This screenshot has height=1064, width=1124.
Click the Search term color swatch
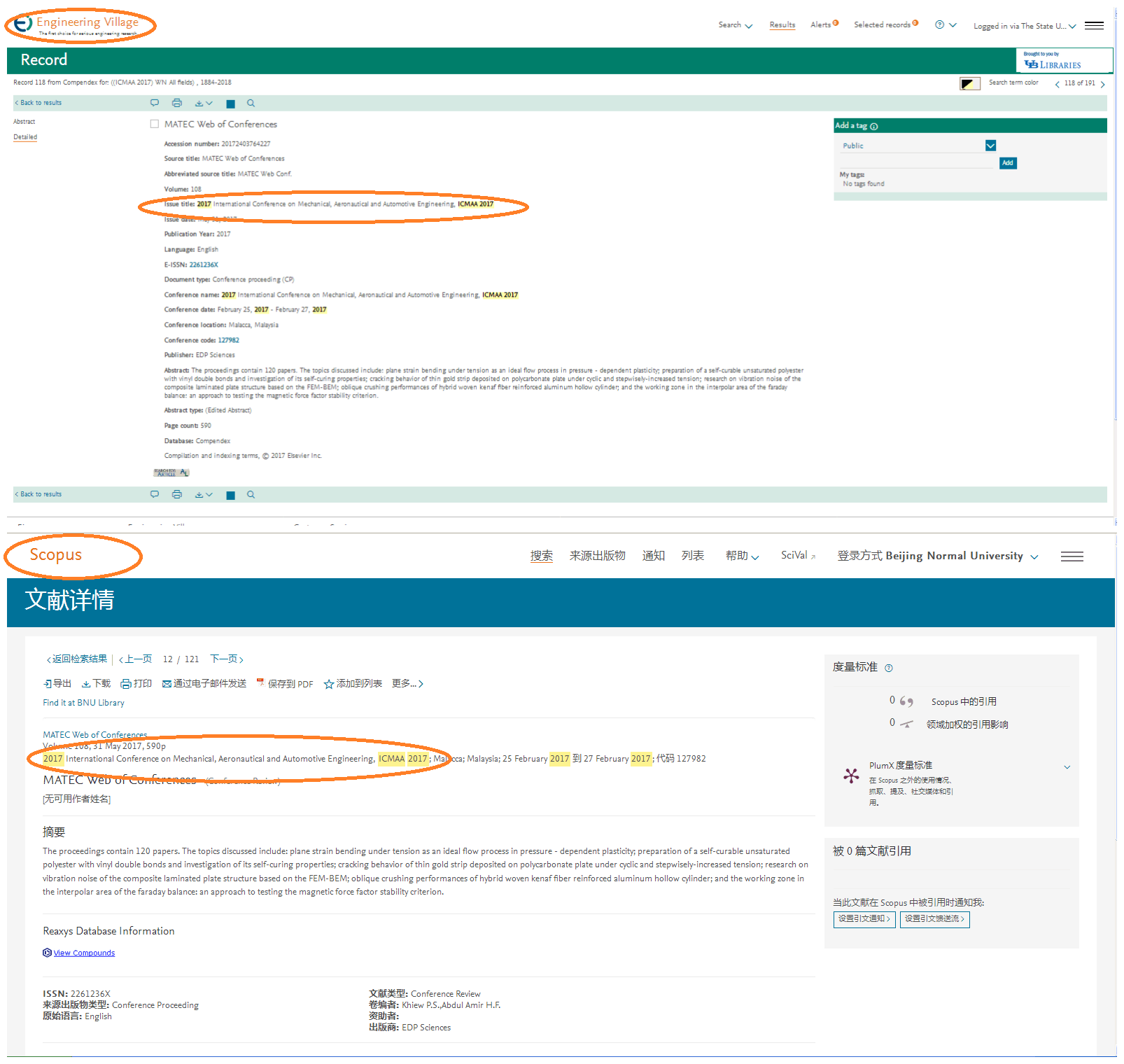coord(969,84)
